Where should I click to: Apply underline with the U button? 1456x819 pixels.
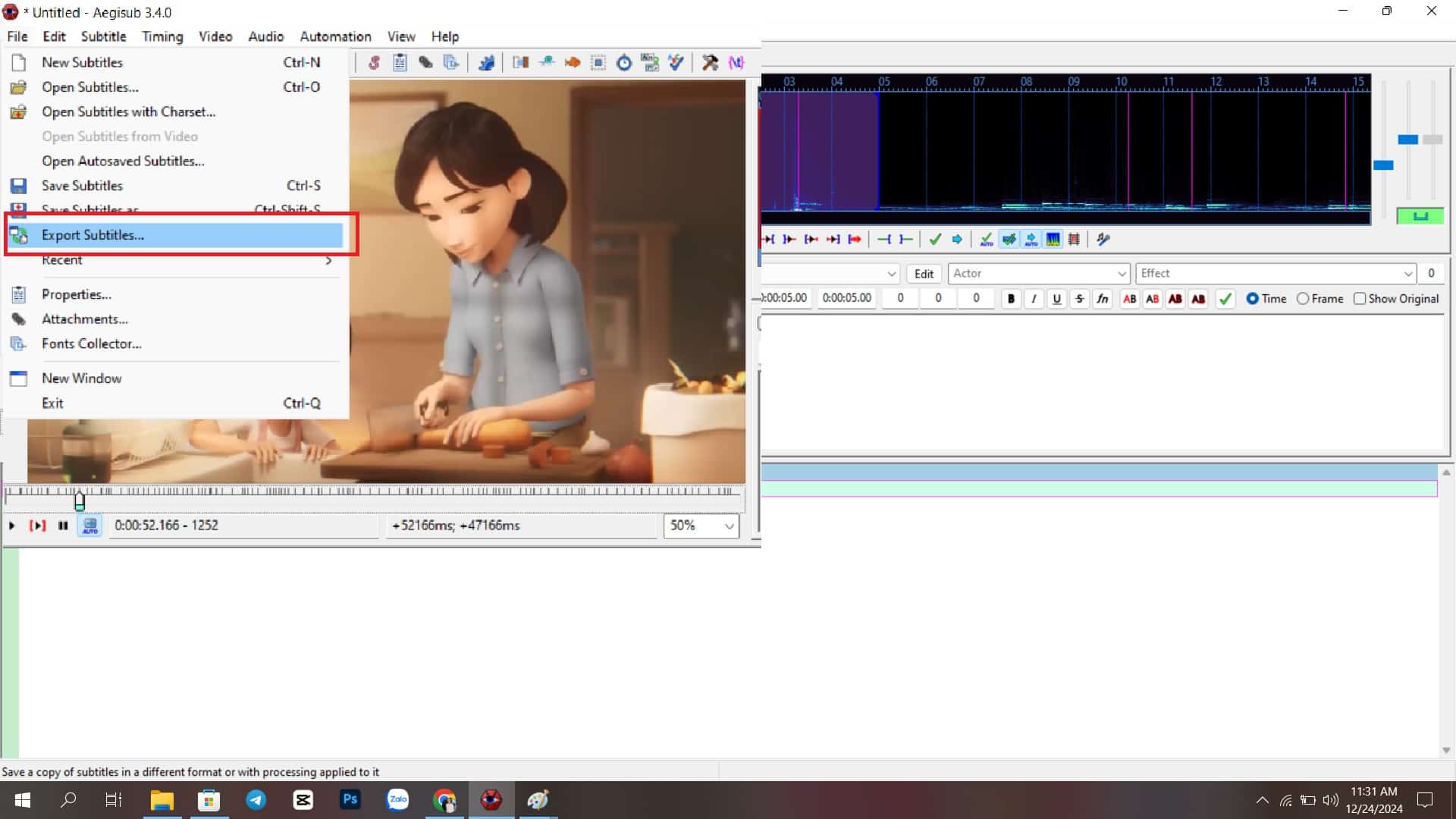point(1056,299)
